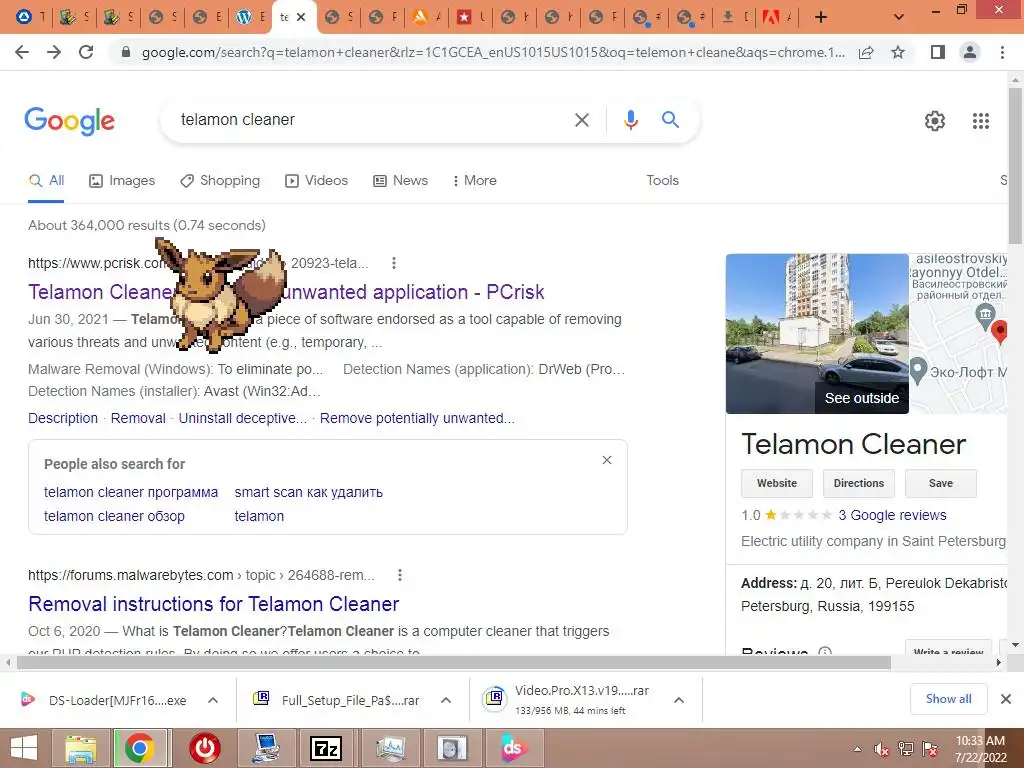Screen dimensions: 1024x768
Task: Open the Uninstall deceptive sitelink
Action: pyautogui.click(x=242, y=419)
